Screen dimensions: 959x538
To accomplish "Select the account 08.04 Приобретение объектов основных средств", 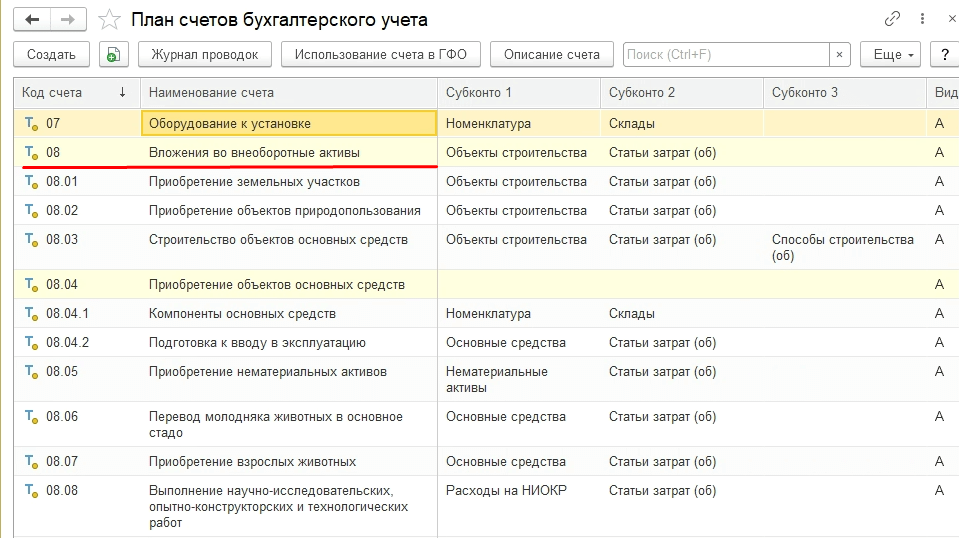I will [276, 285].
